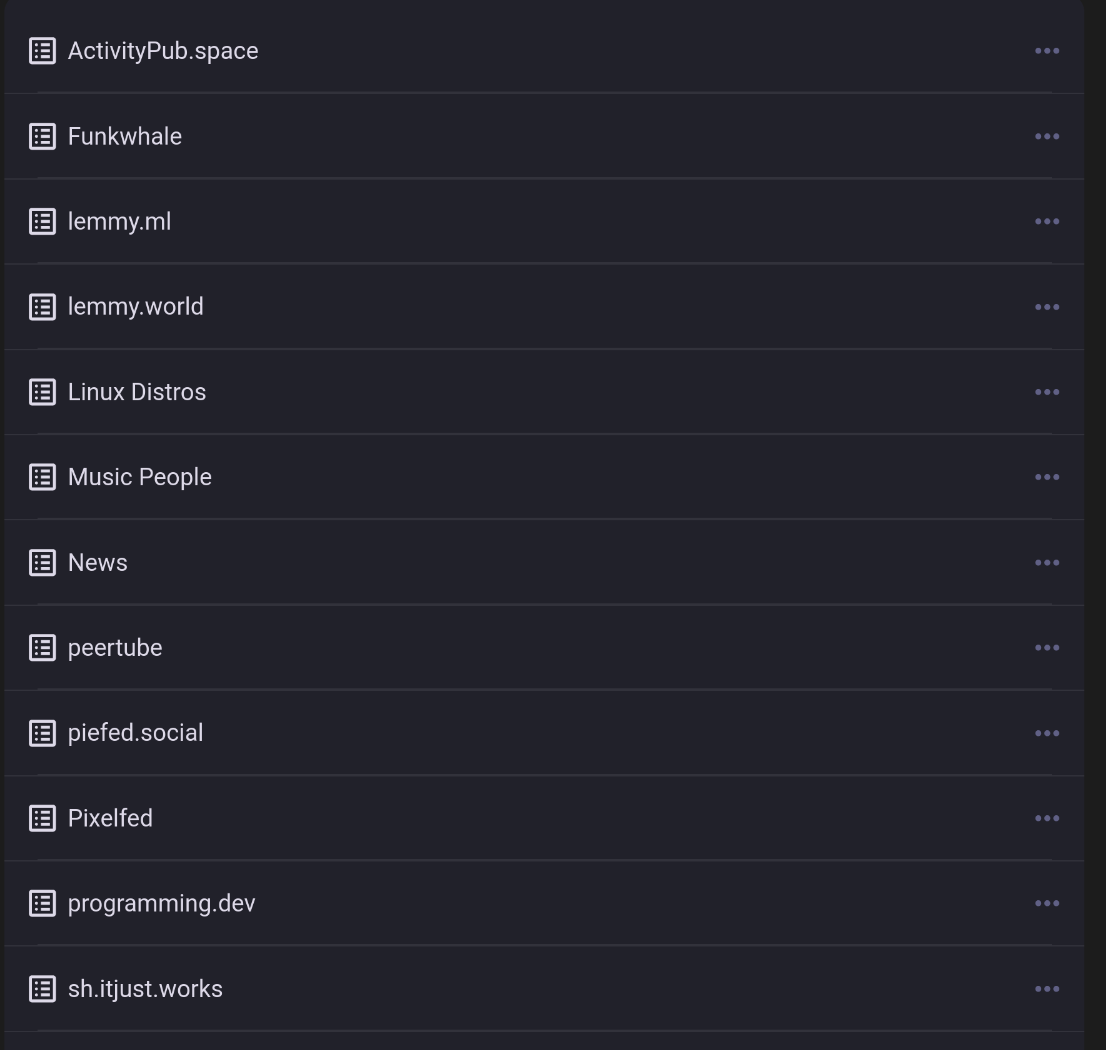Viewport: 1106px width, 1050px height.
Task: Click the list icon next to Linux Distros
Action: pyautogui.click(x=42, y=392)
